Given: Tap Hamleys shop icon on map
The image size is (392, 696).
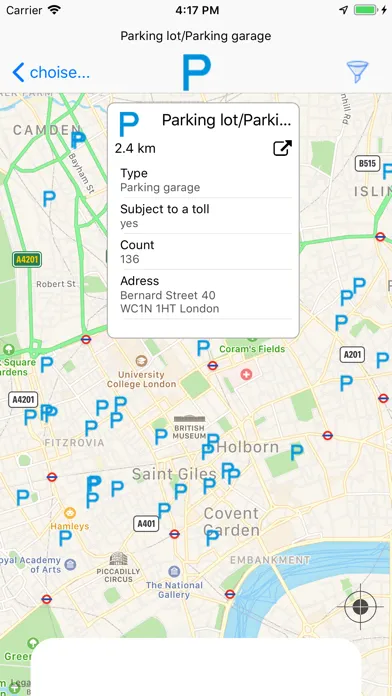Looking at the screenshot, I should point(70,513).
